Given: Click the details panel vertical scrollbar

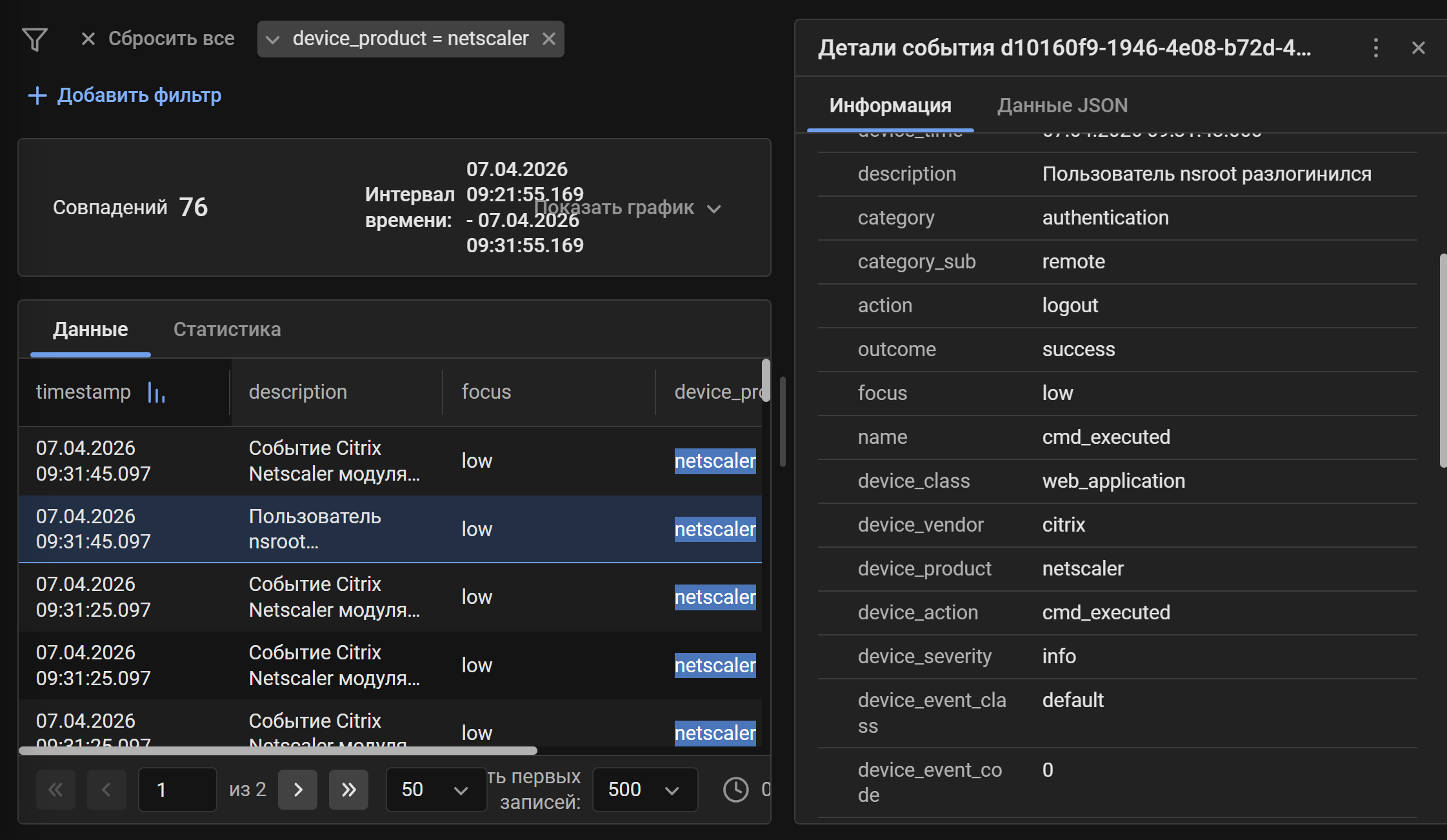Looking at the screenshot, I should [x=1442, y=361].
